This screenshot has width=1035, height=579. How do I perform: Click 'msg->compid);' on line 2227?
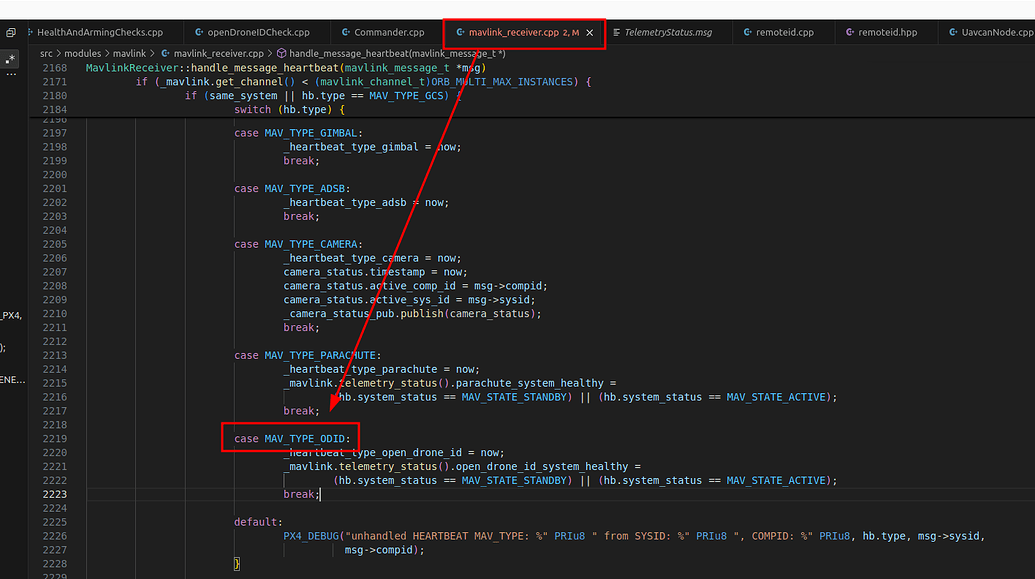pyautogui.click(x=384, y=550)
